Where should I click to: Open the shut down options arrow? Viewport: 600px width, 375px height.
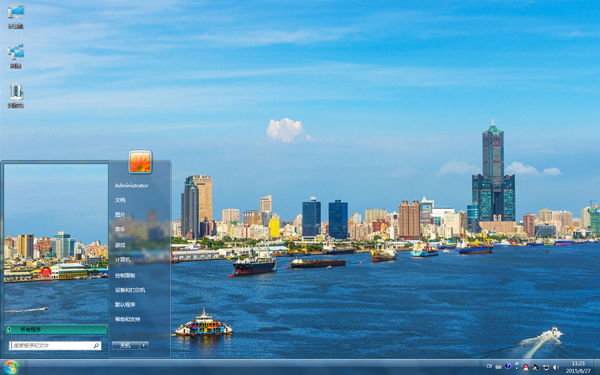click(144, 346)
